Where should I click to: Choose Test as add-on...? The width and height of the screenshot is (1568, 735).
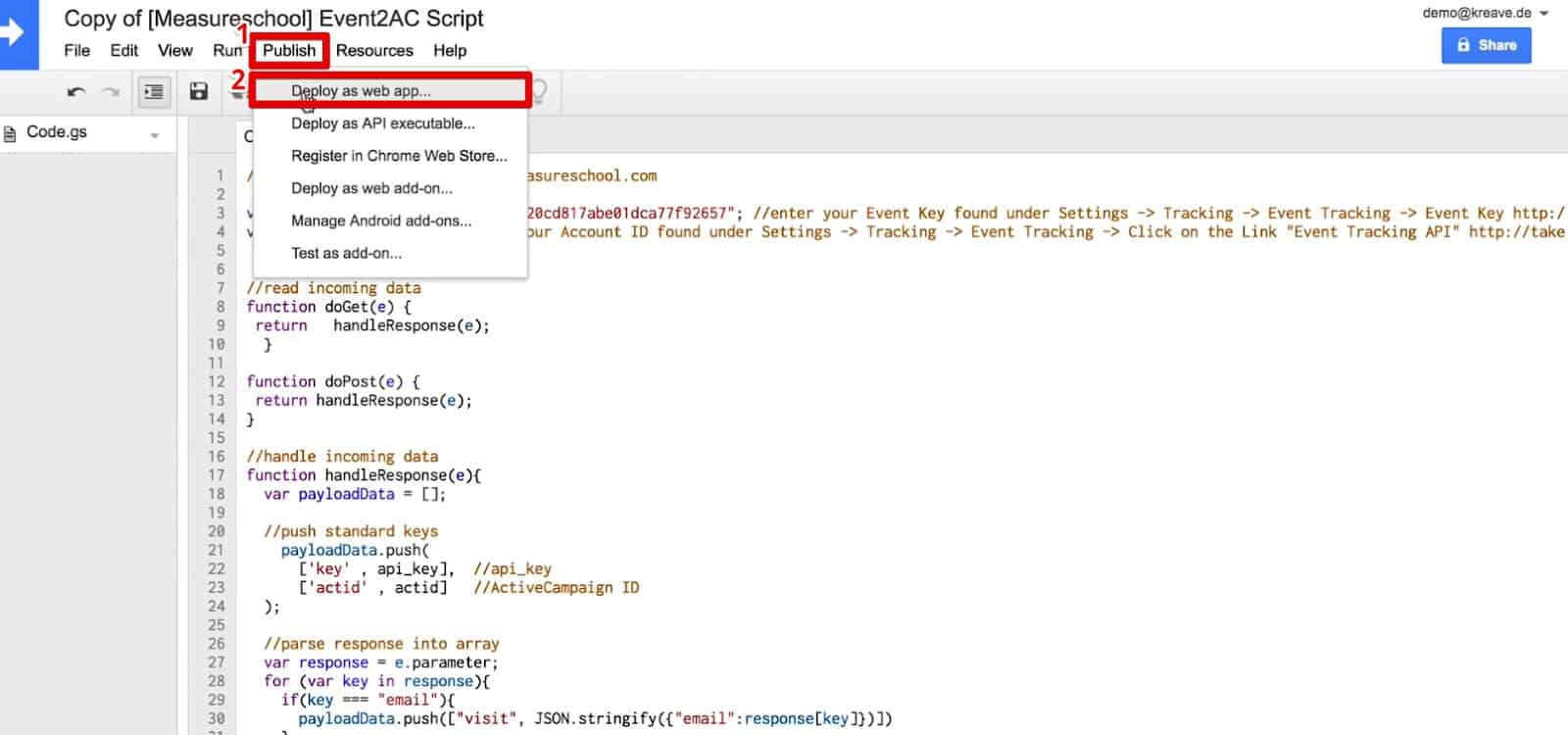(390, 253)
